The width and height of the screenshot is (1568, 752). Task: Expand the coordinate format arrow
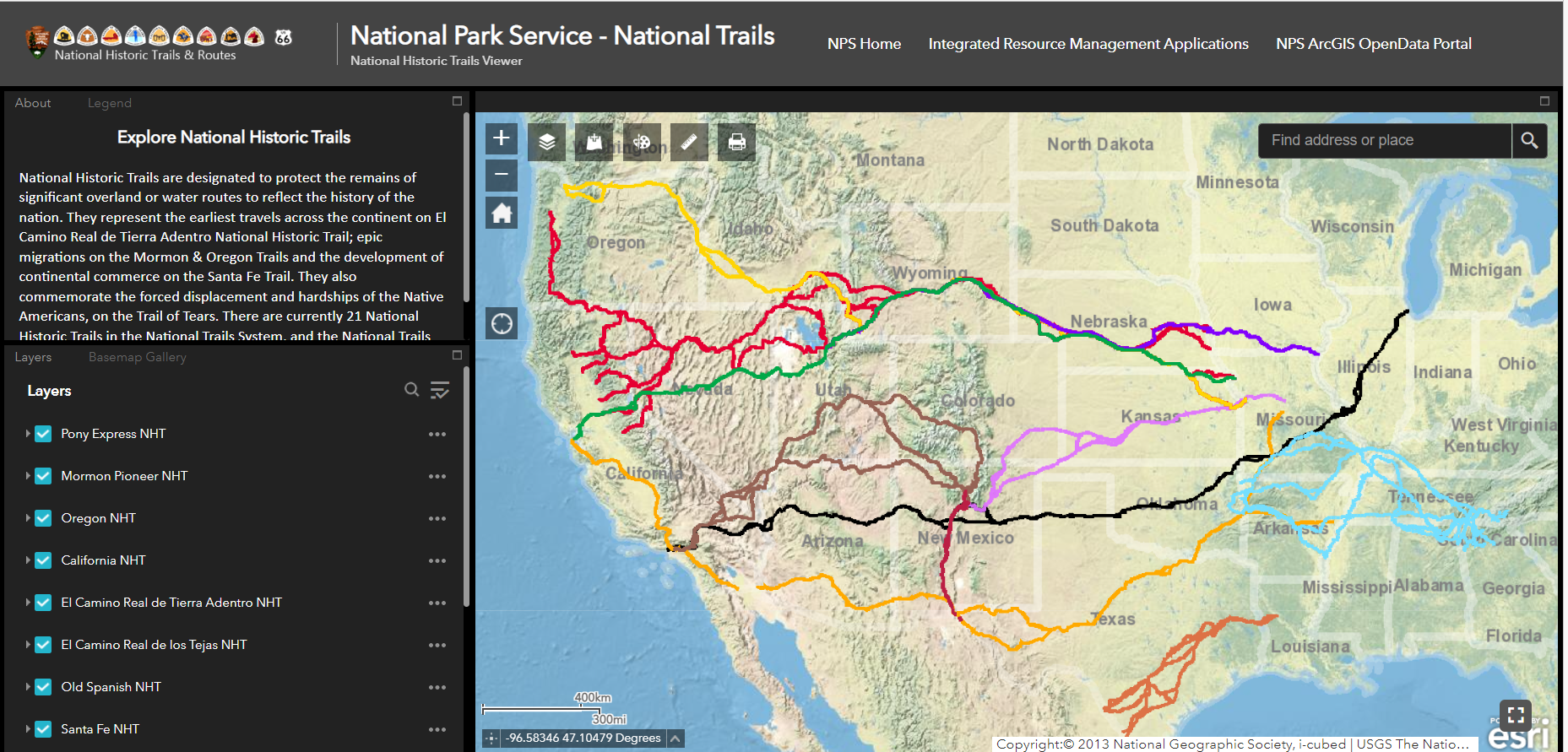click(675, 738)
